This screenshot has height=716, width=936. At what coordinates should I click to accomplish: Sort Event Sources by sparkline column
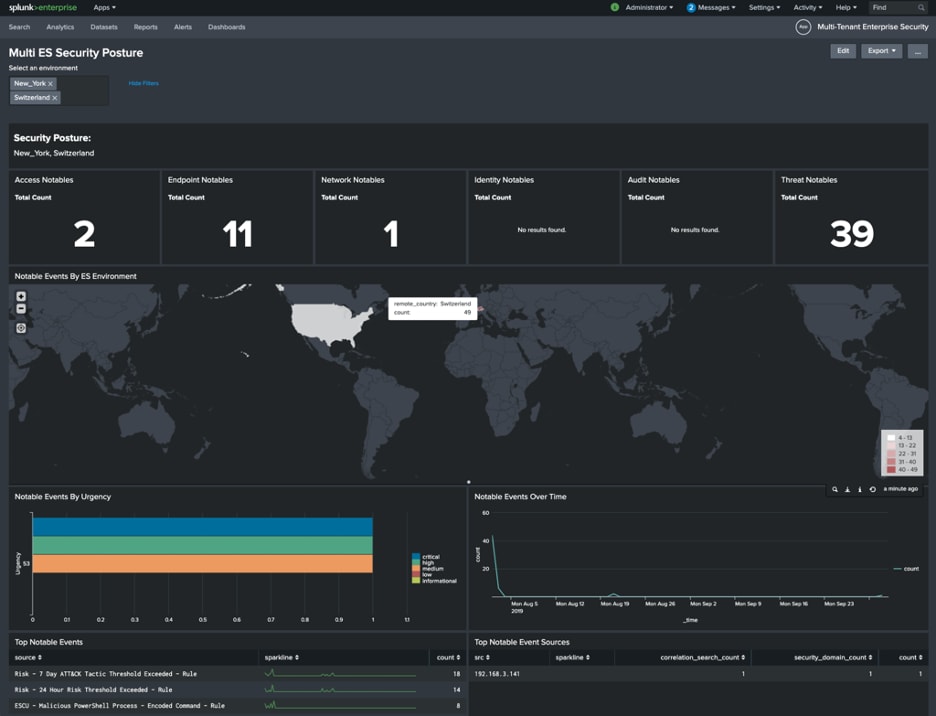[572, 657]
